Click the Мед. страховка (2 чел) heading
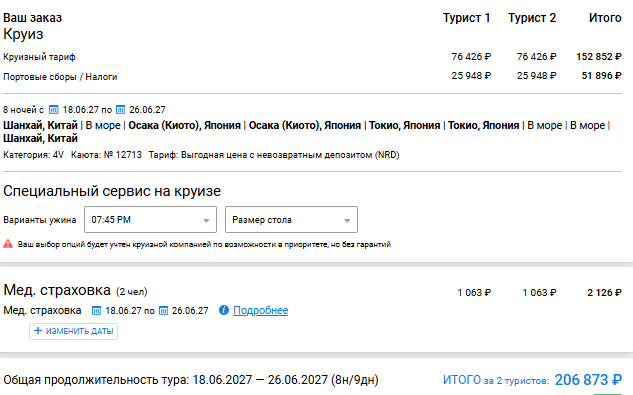633x395 pixels. [75, 290]
